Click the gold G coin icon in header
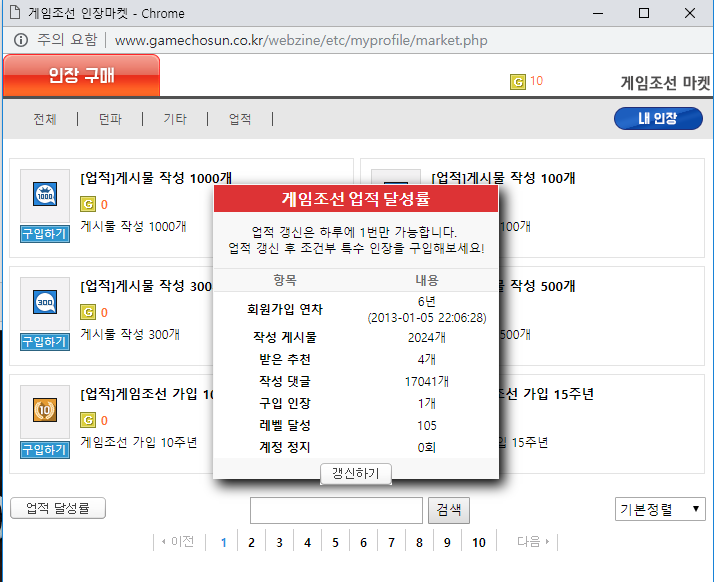714x582 pixels. click(x=517, y=81)
